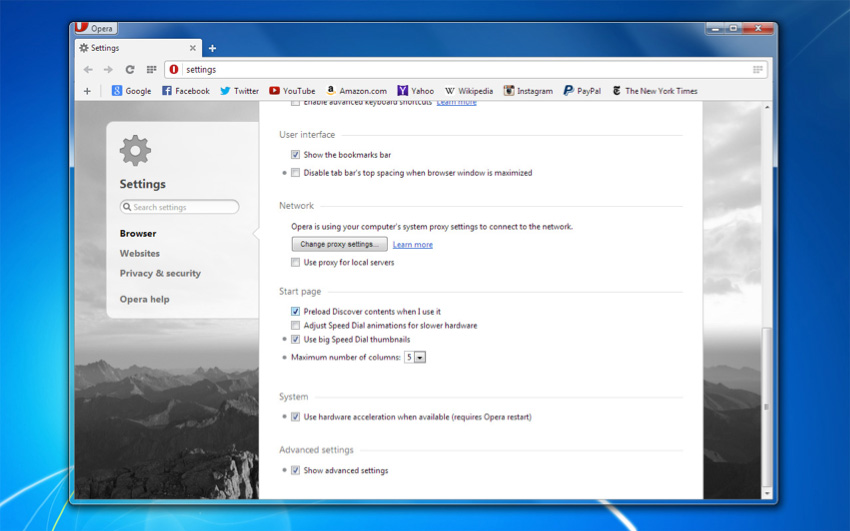Uncheck Show the bookmarks bar
Screen dimensions: 850x531
tap(296, 155)
